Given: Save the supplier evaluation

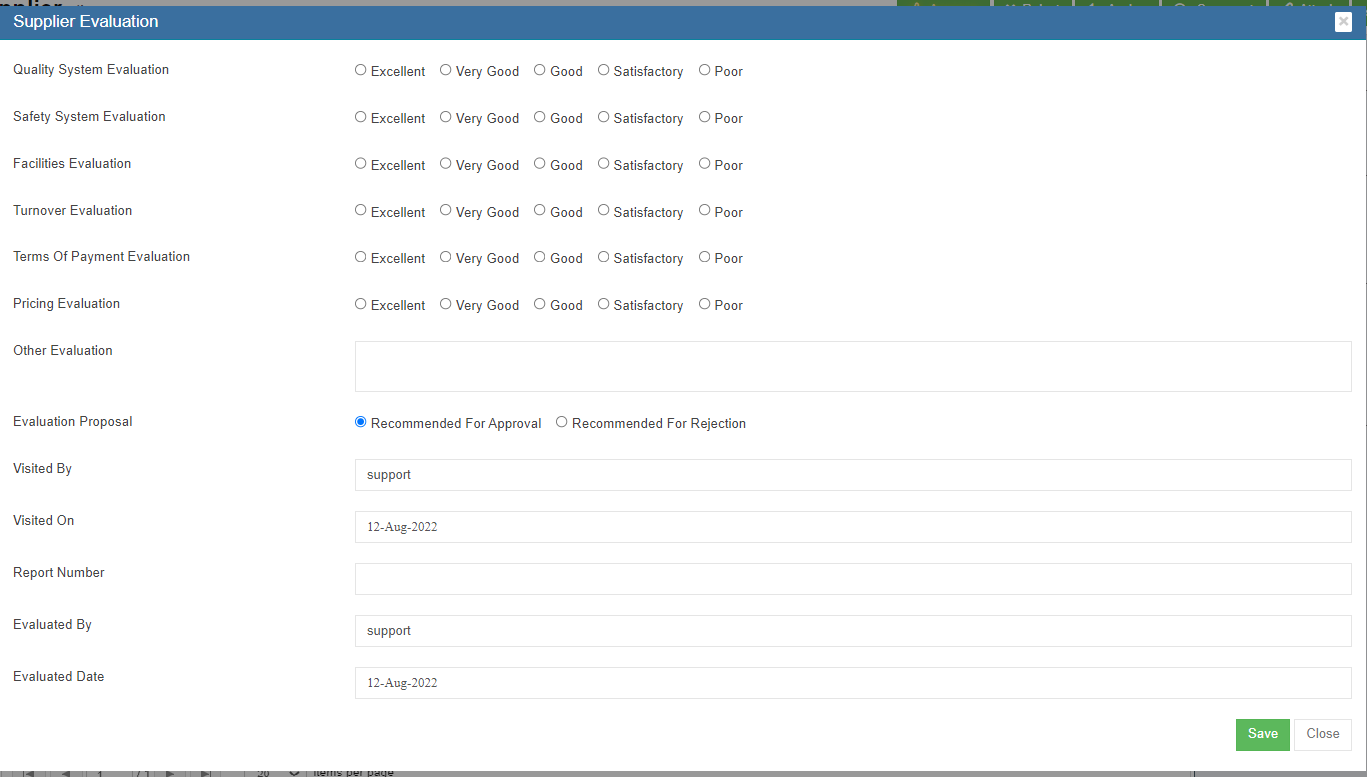Looking at the screenshot, I should [x=1262, y=734].
